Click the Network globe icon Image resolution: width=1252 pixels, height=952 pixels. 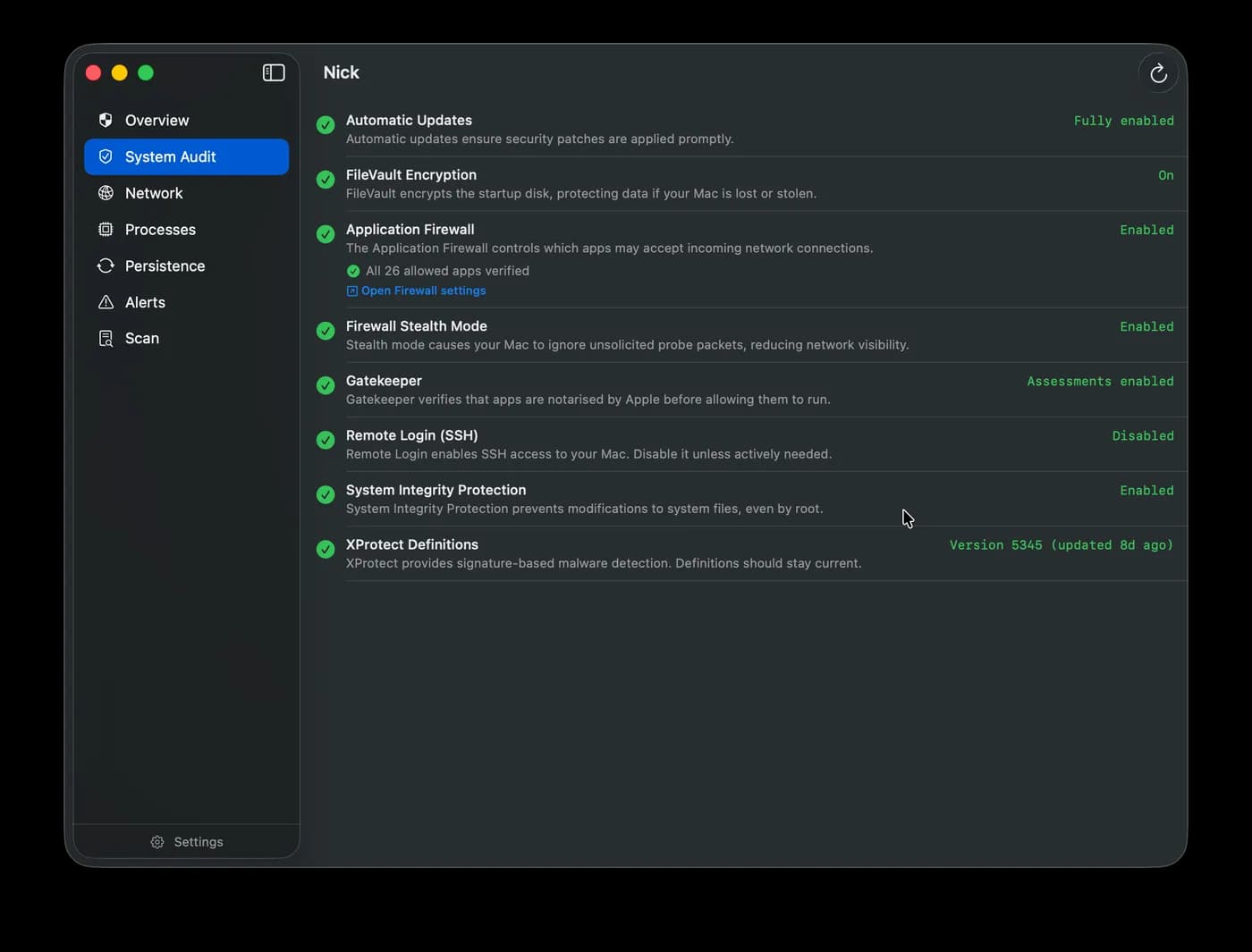pos(106,193)
